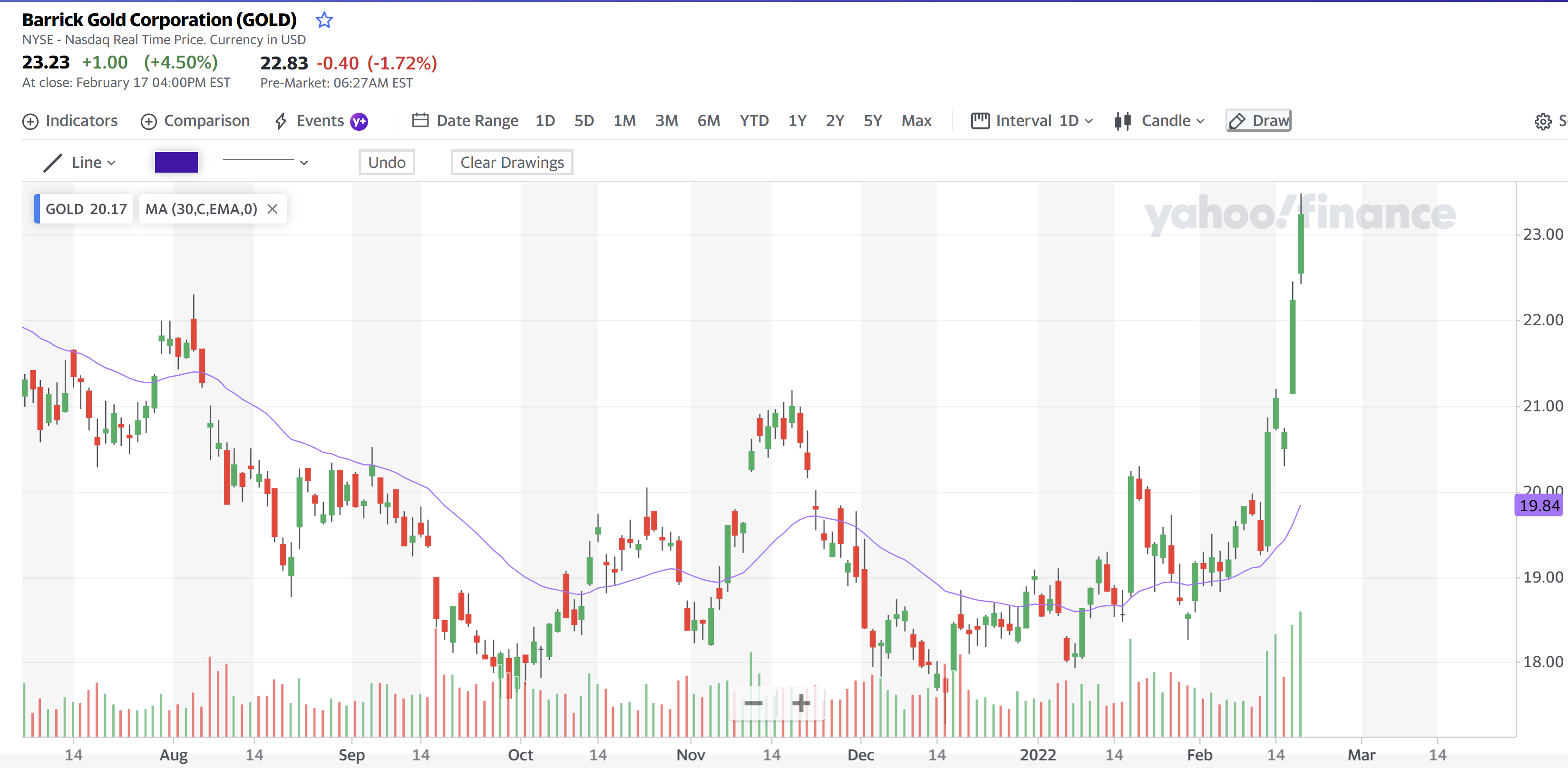The height and width of the screenshot is (768, 1568).
Task: Expand the Line drawing tool dropdown
Action: pos(80,163)
